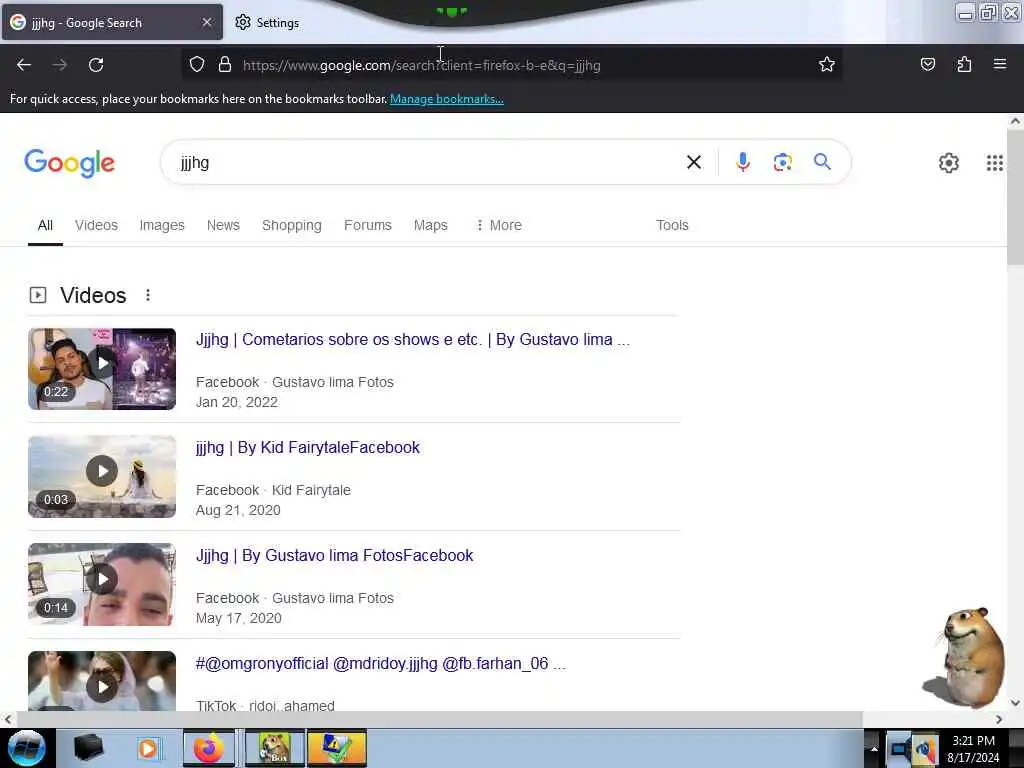
Task: Click the taskbar clock 3:21 PM
Action: tap(973, 748)
